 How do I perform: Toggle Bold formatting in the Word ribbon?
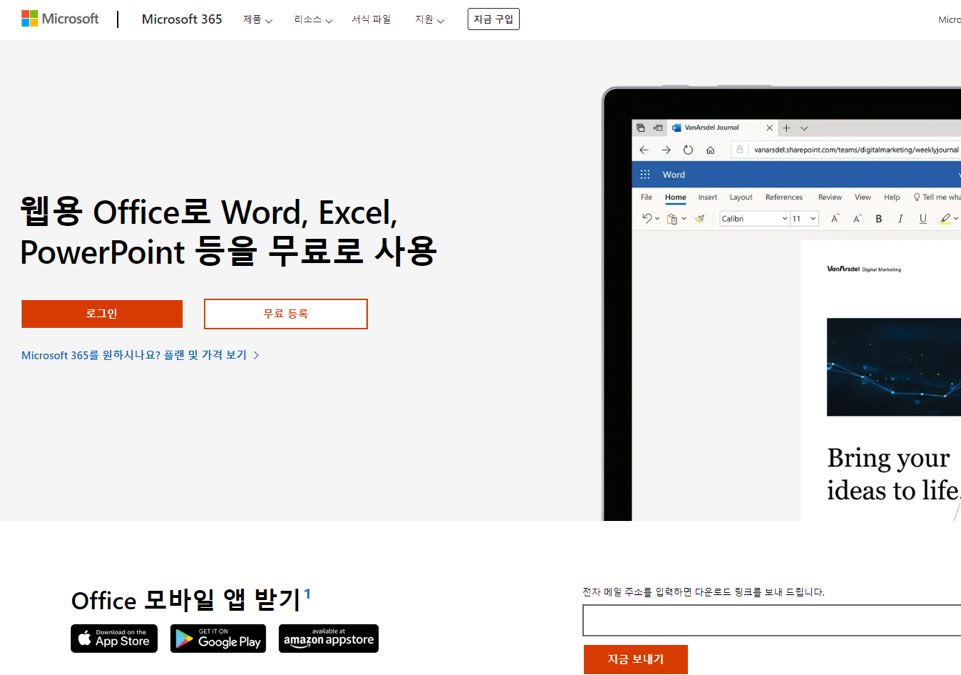[877, 218]
